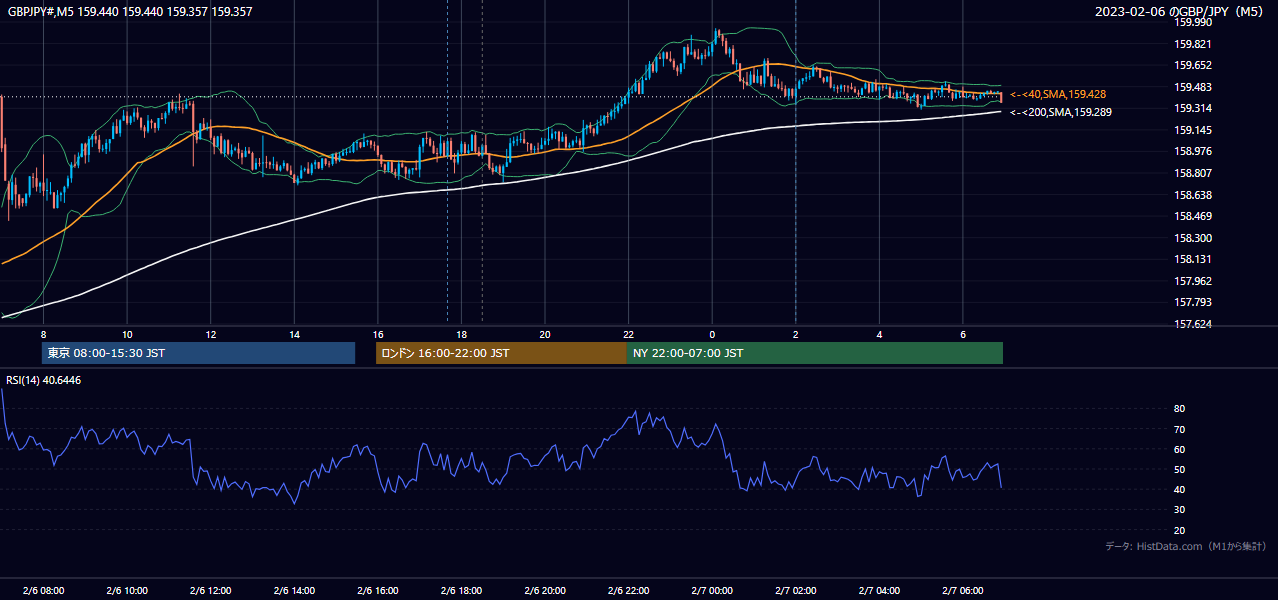The image size is (1278, 600).
Task: Click the hour tick 22 on chart axis
Action: coord(628,334)
